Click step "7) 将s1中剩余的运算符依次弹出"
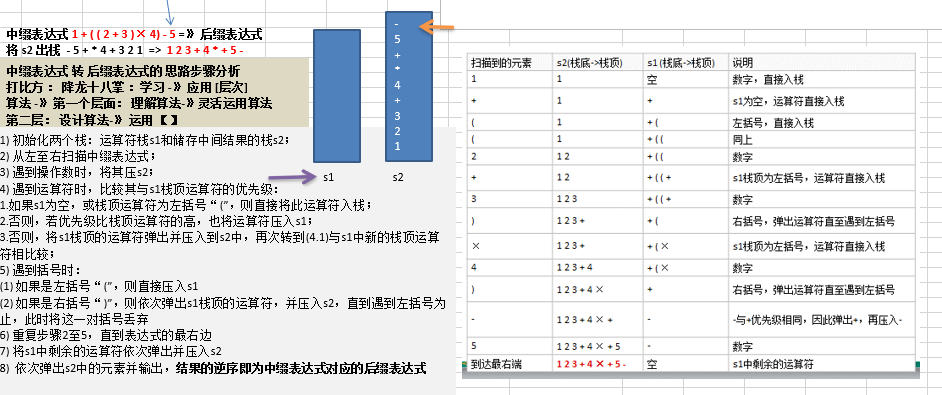The height and width of the screenshot is (395, 942). click(112, 351)
